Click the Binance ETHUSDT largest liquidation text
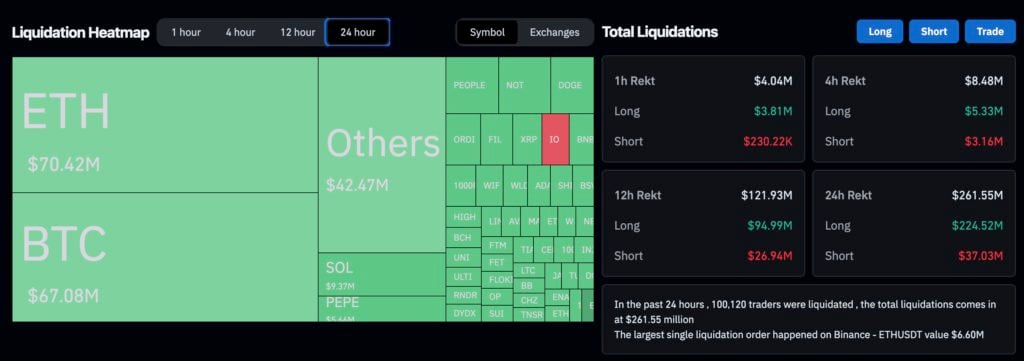 tap(799, 335)
